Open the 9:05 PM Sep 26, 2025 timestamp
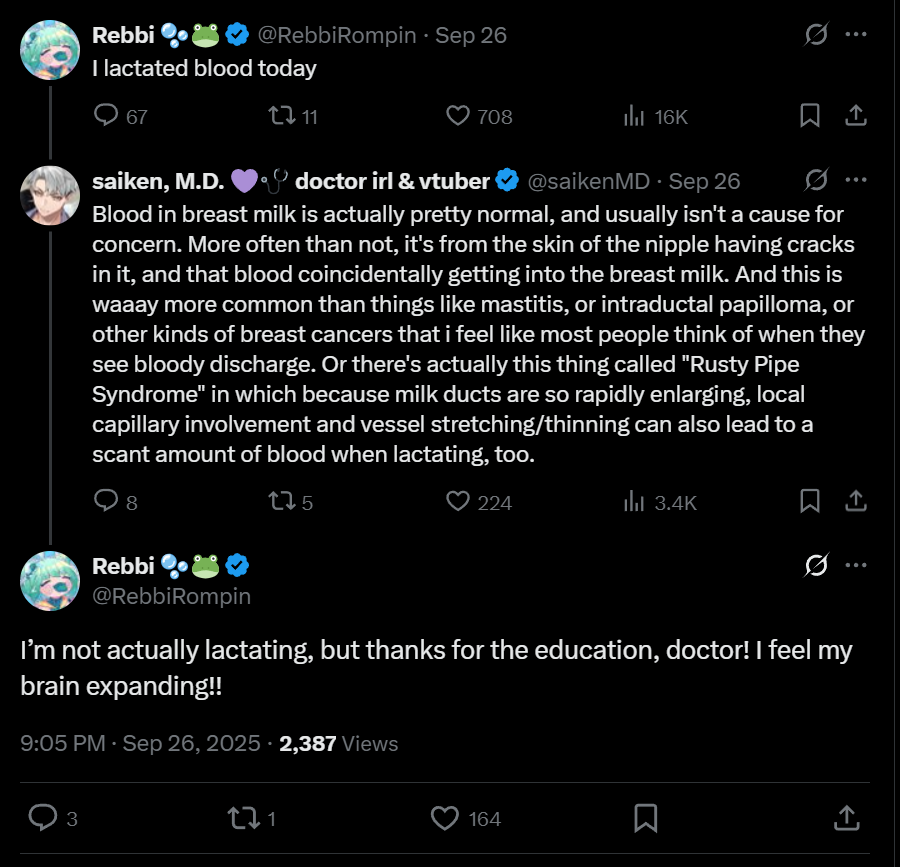This screenshot has width=900, height=867. coord(141,743)
